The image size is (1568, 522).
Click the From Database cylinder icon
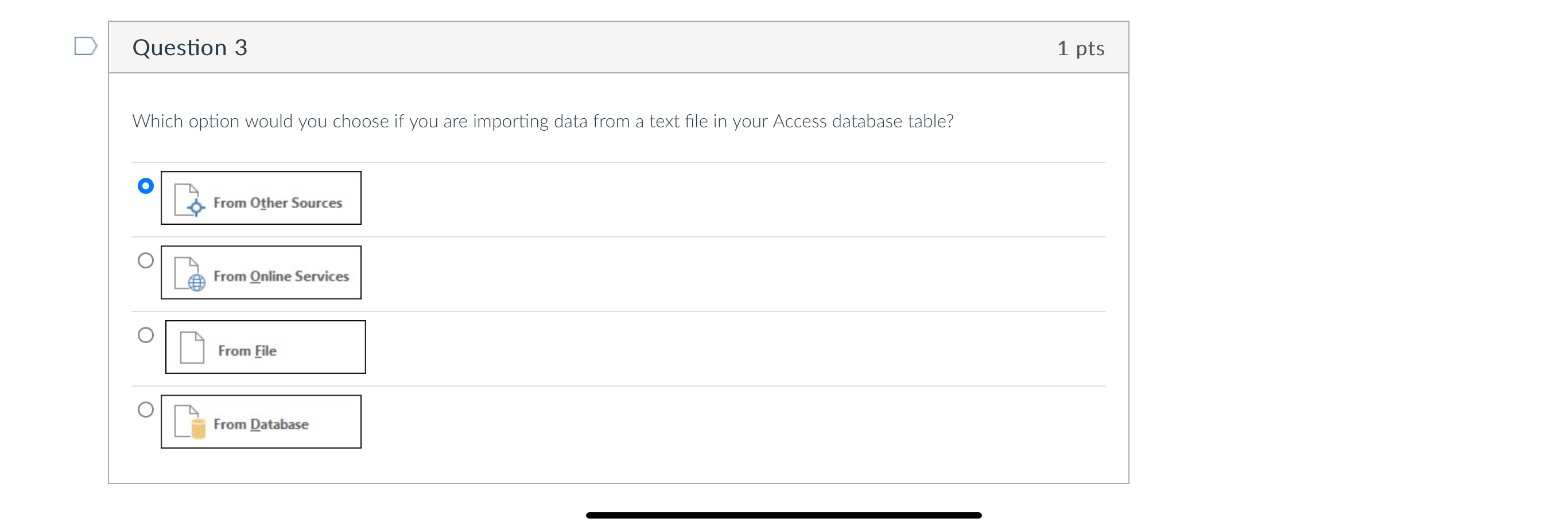(198, 428)
